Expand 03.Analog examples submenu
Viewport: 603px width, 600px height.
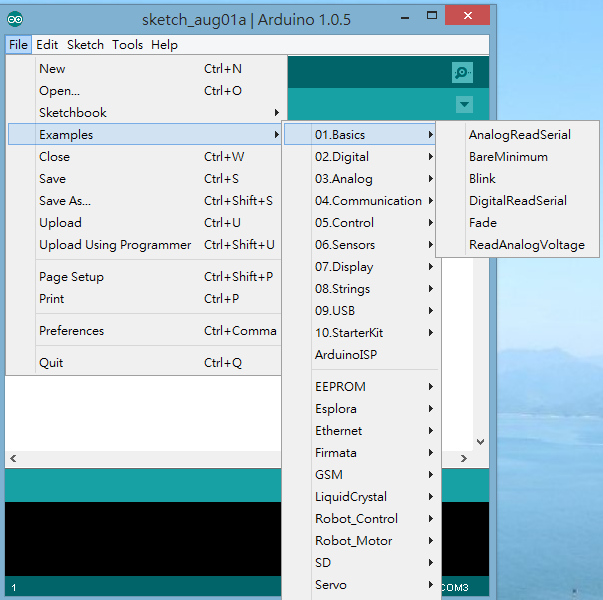[x=361, y=179]
